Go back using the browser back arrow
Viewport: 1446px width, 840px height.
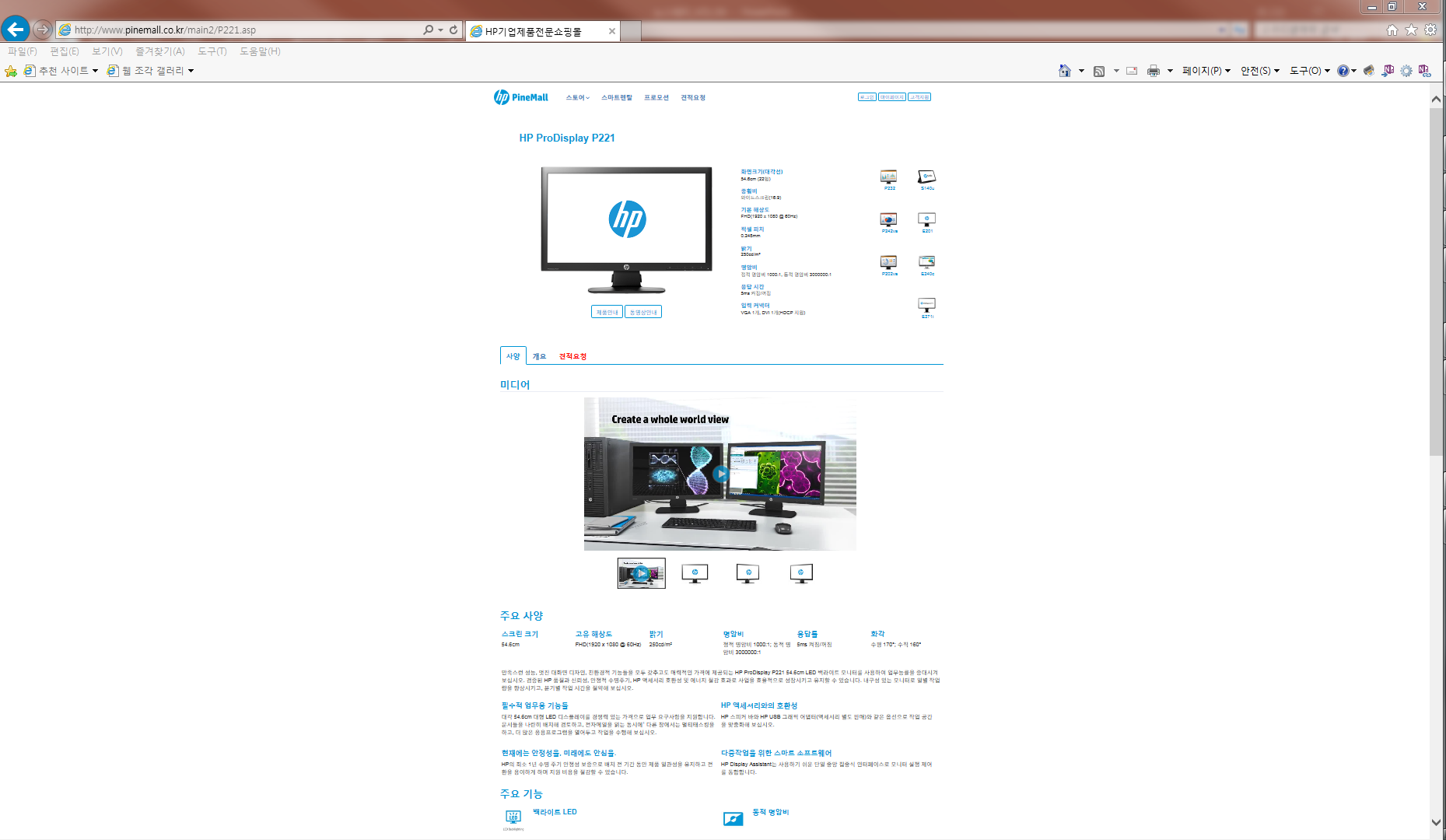click(16, 30)
